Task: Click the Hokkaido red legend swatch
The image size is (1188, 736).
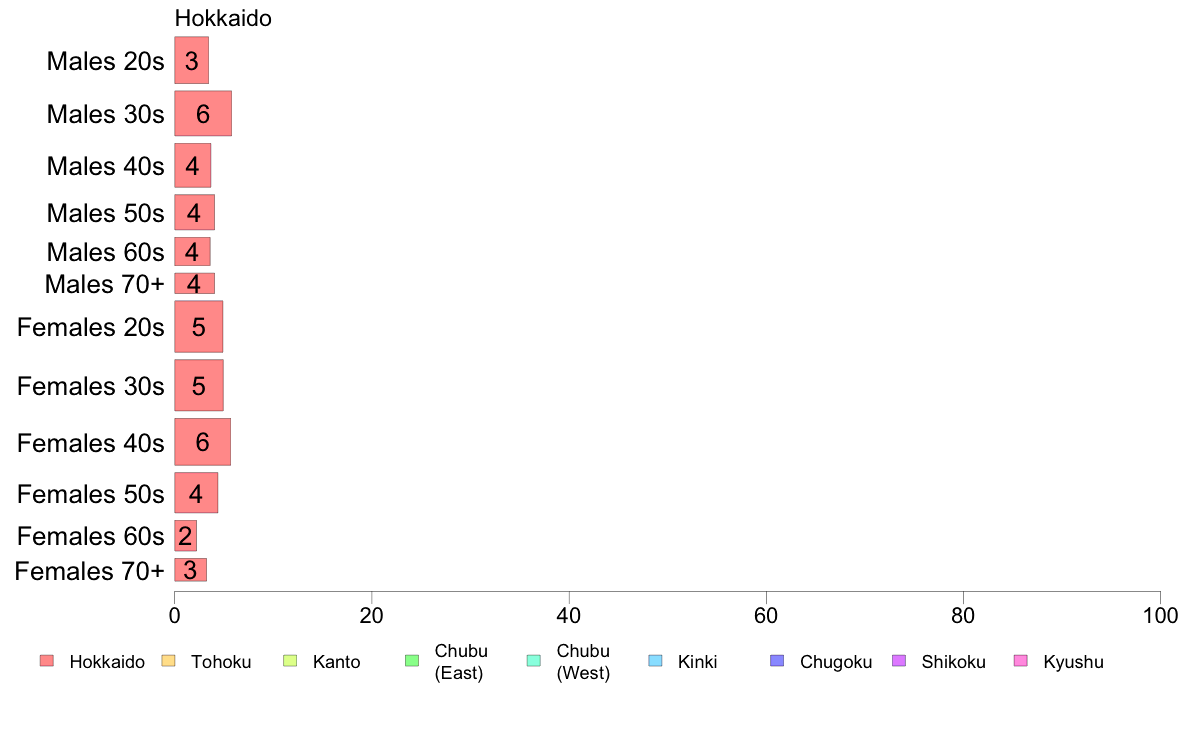Action: click(x=47, y=661)
